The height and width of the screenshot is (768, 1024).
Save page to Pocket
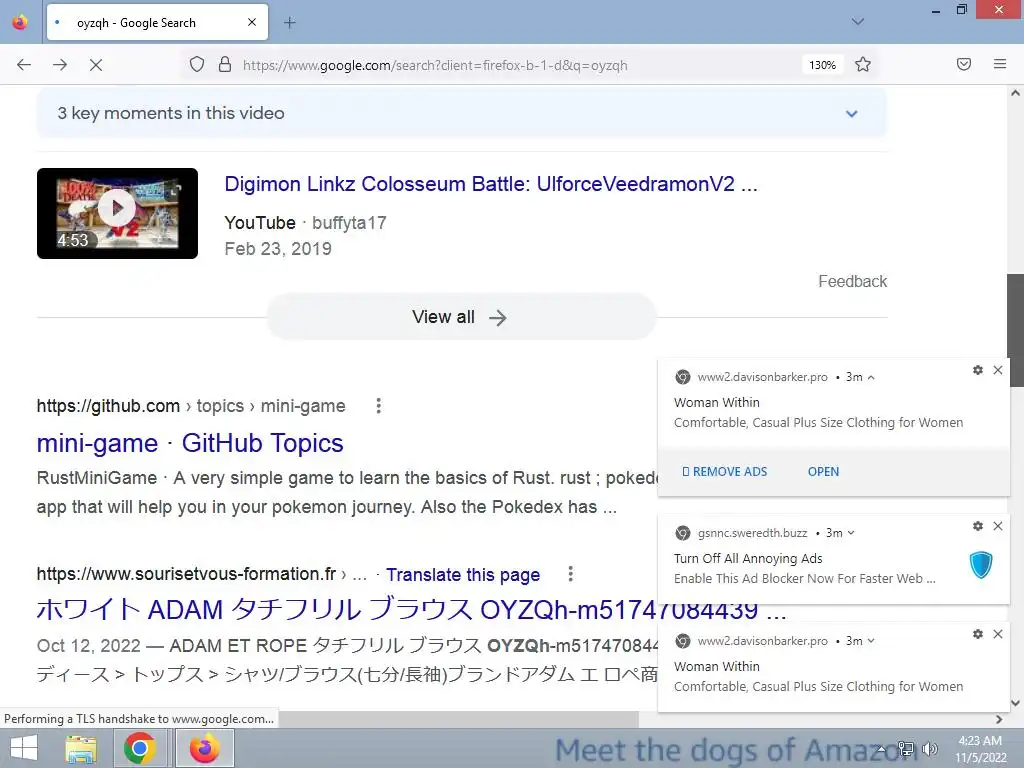point(964,64)
